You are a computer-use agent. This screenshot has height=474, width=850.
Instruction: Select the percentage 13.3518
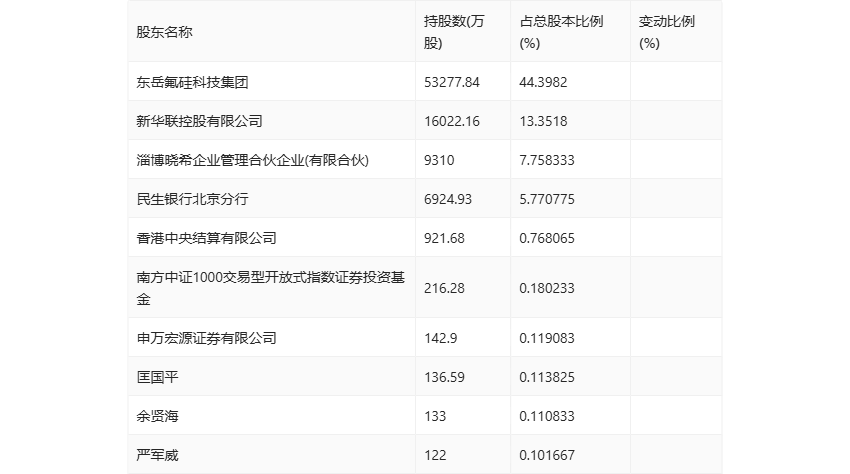[x=543, y=121]
